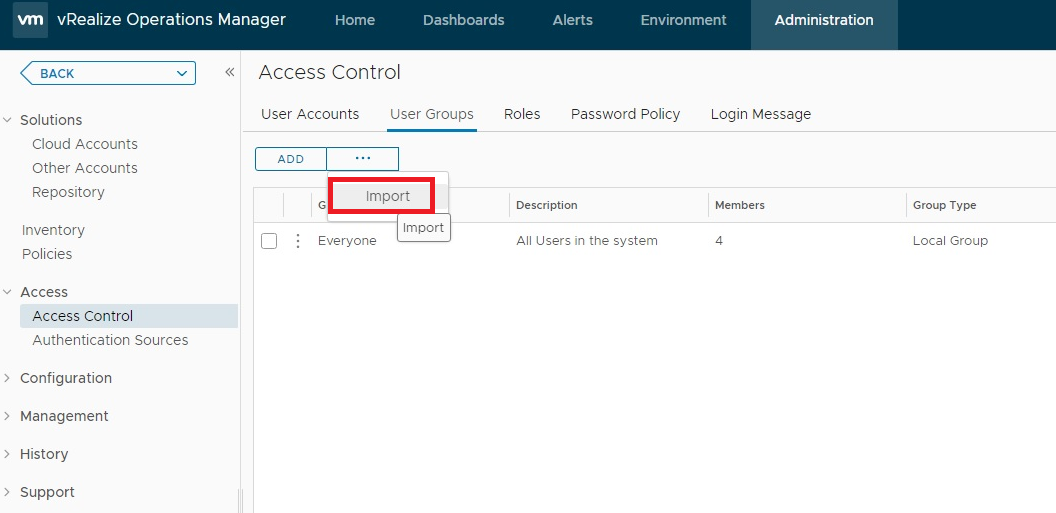
Task: Switch to the User Groups tab
Action: (432, 114)
